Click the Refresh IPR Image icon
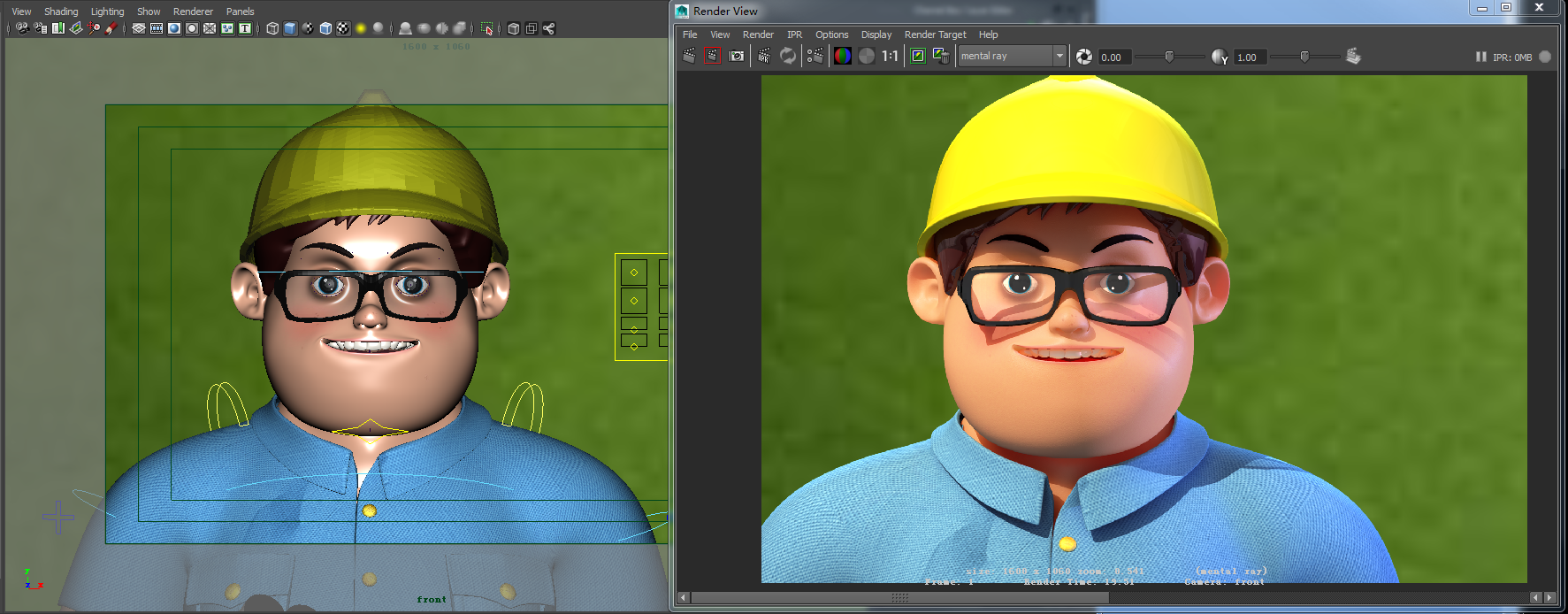 (x=788, y=56)
